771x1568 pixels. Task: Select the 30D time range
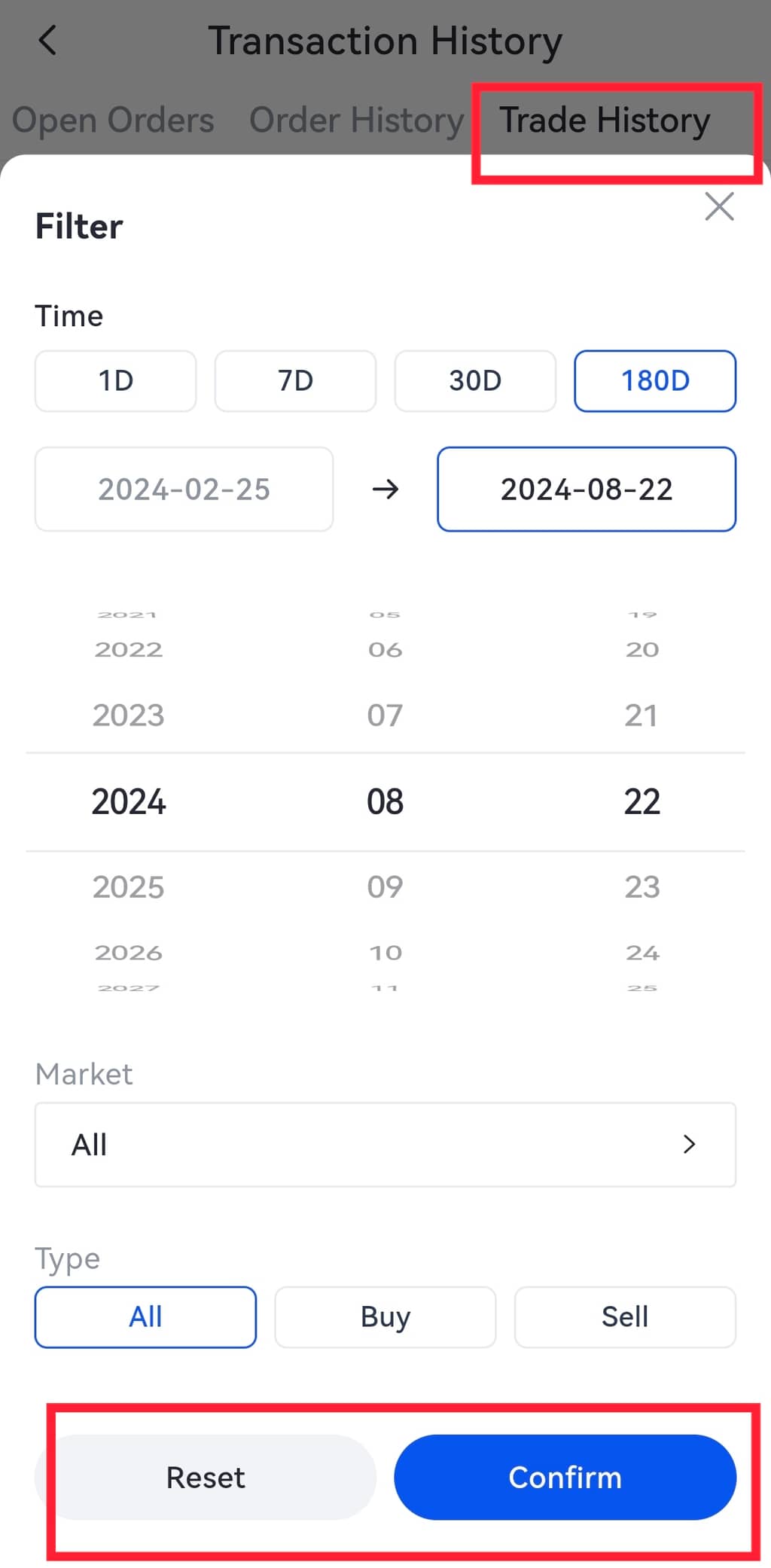[x=475, y=381]
